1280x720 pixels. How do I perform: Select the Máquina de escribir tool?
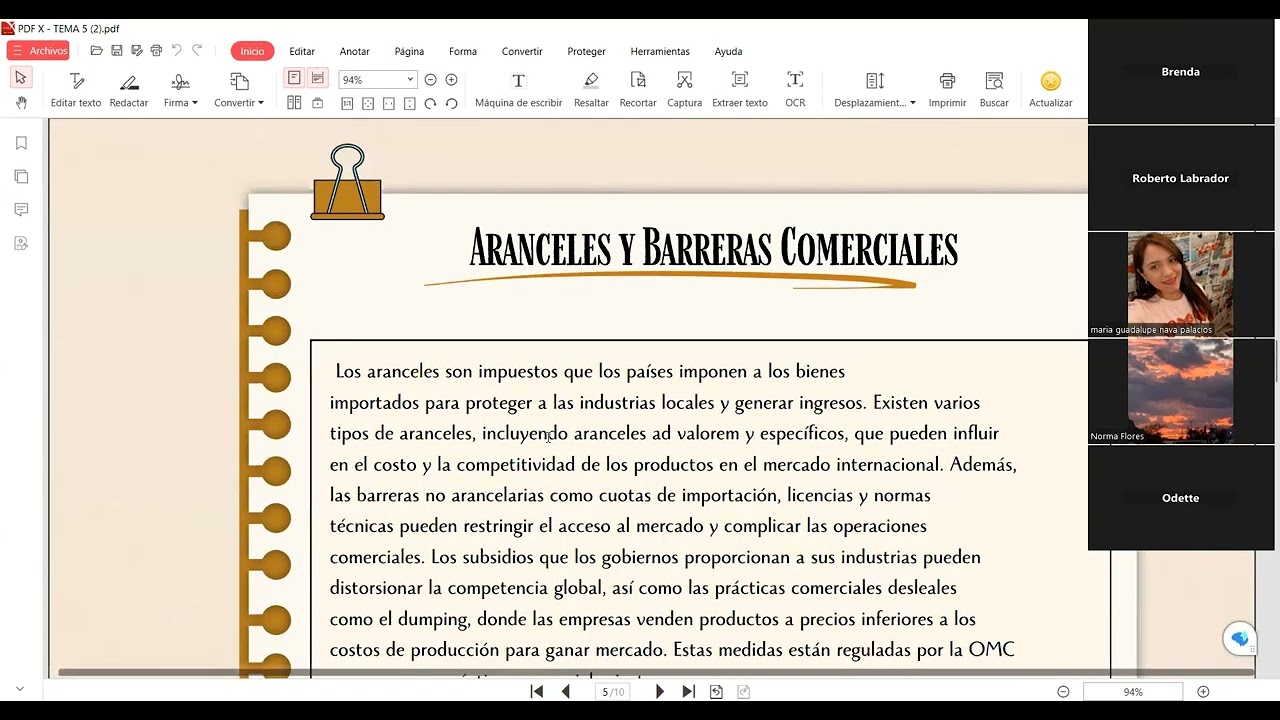tap(518, 89)
